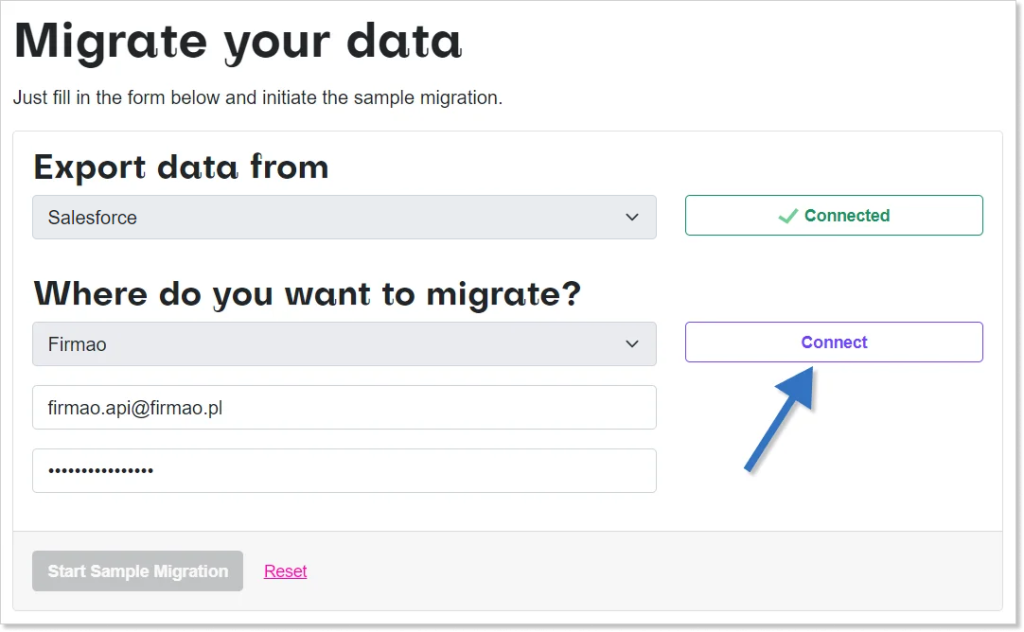The image size is (1024, 632).
Task: Focus the masked password field
Action: pos(344,471)
